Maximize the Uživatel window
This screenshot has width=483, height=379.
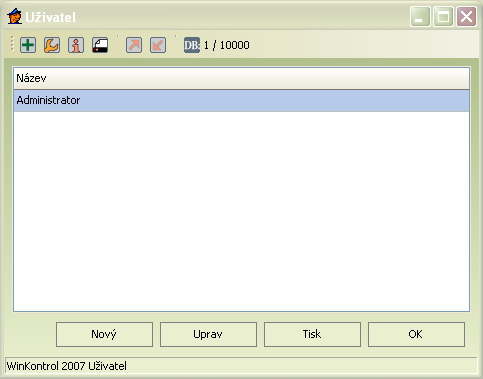(x=443, y=16)
